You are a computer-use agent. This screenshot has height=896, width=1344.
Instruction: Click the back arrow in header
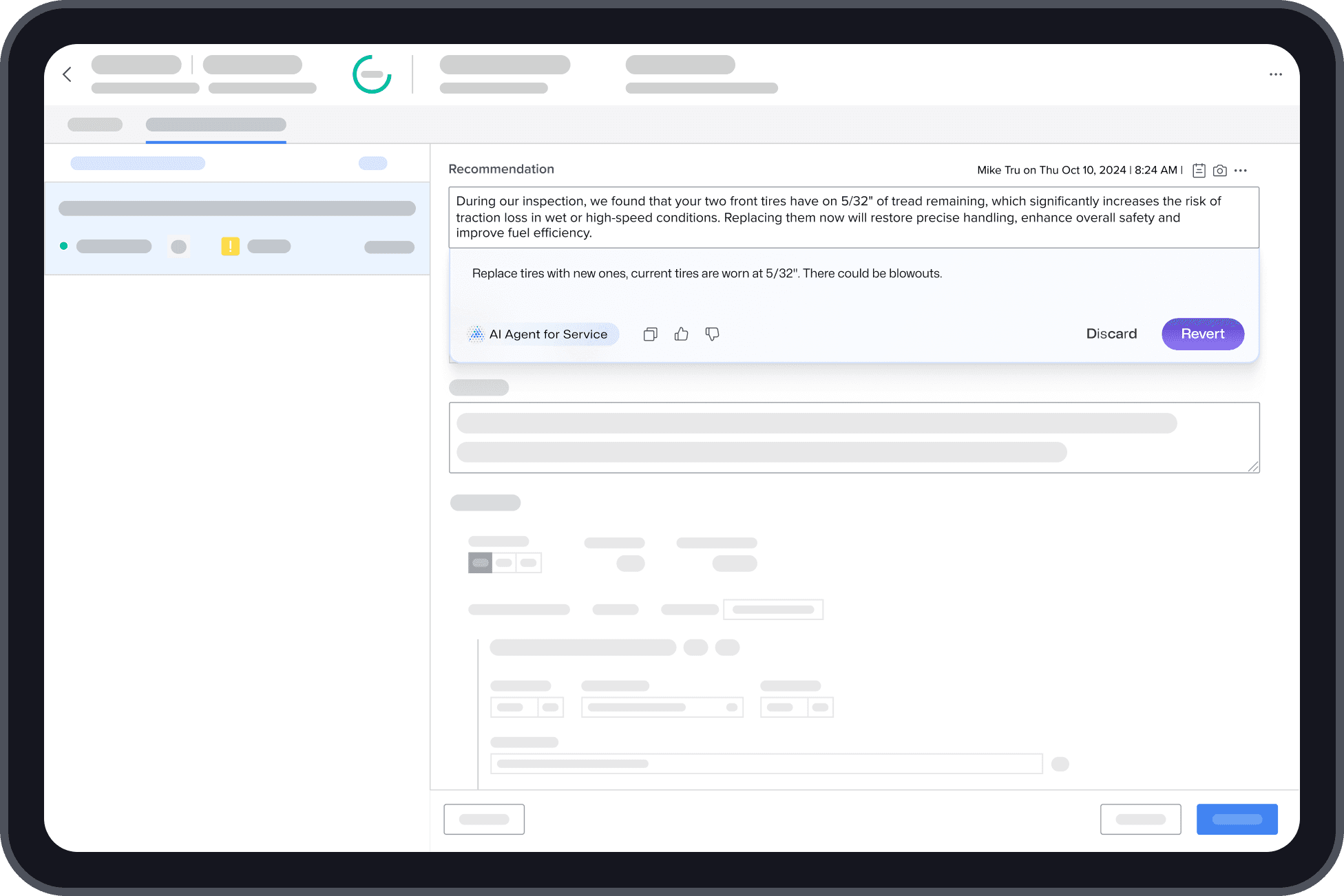pyautogui.click(x=67, y=74)
